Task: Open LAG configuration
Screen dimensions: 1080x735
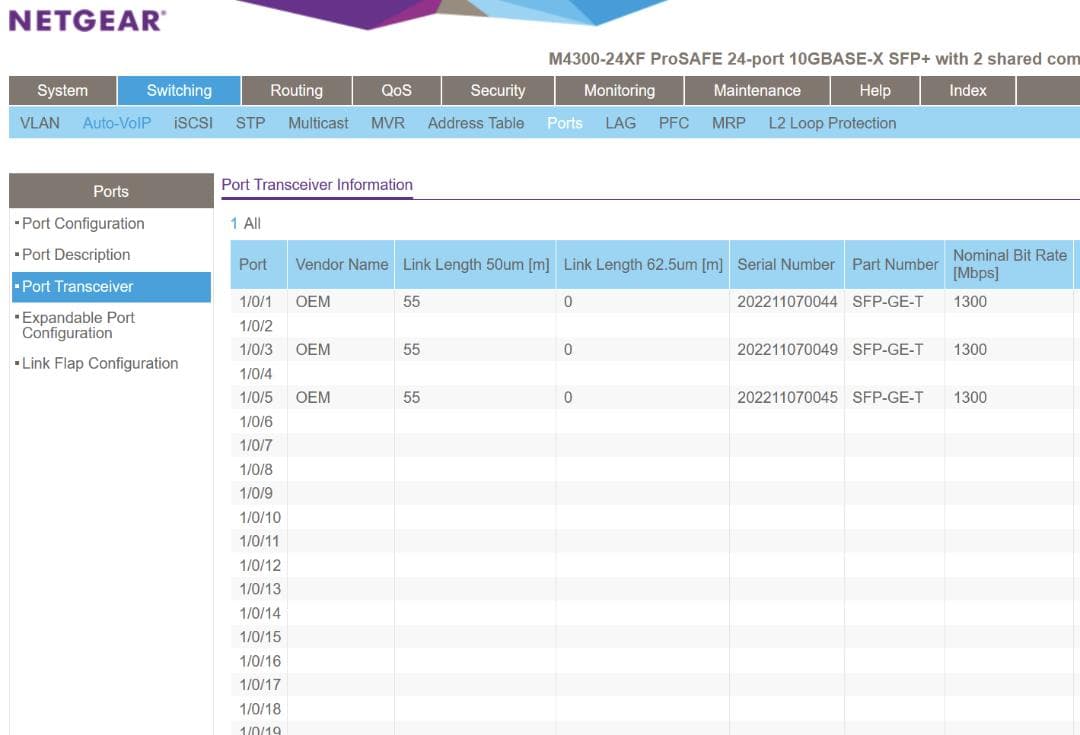Action: 621,123
